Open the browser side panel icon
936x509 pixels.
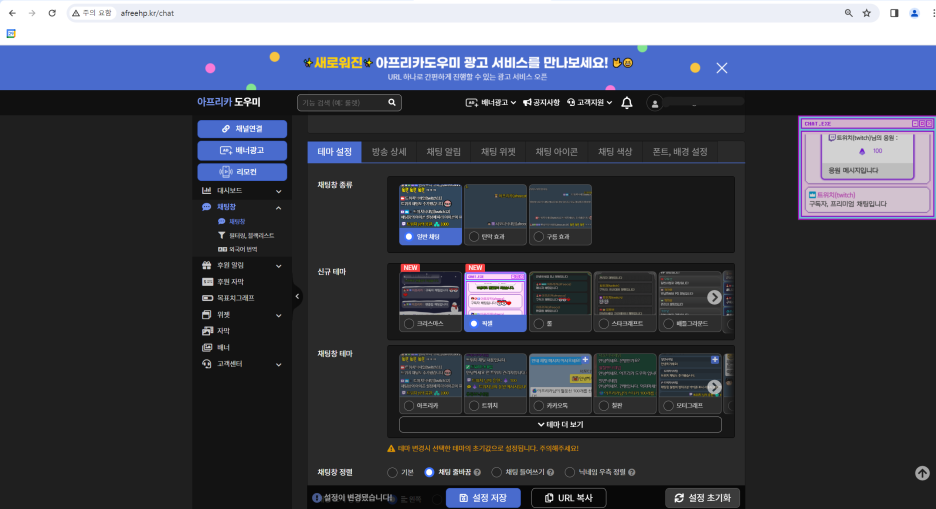pyautogui.click(x=894, y=13)
